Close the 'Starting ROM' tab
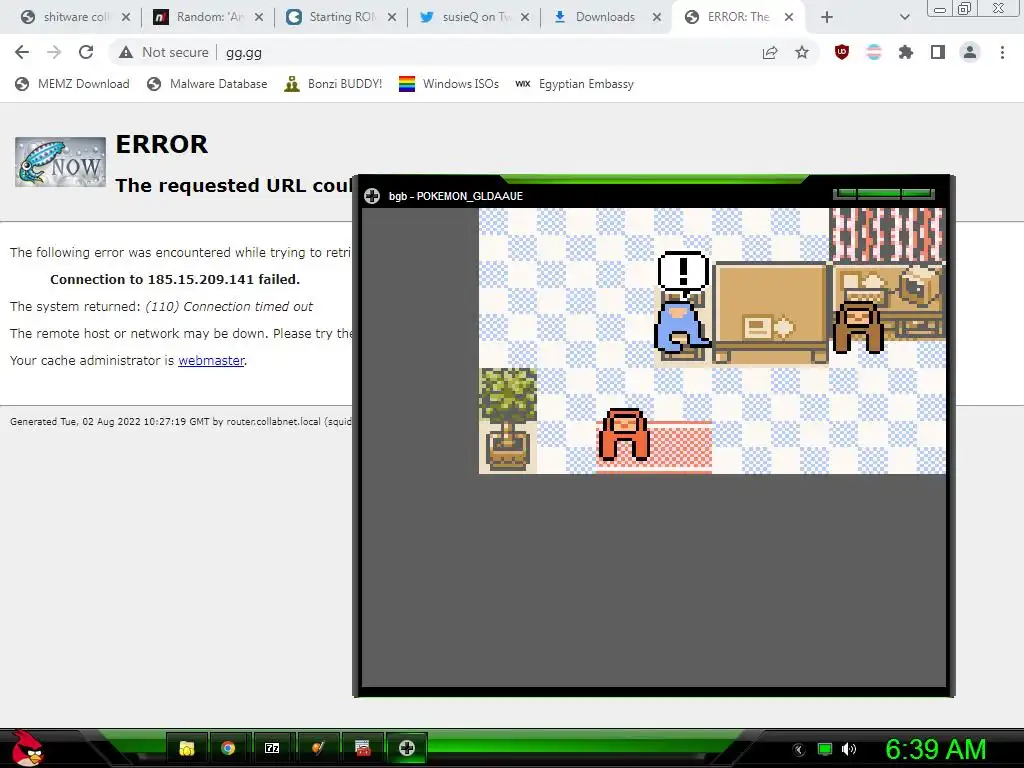This screenshot has height=768, width=1024. 392,17
